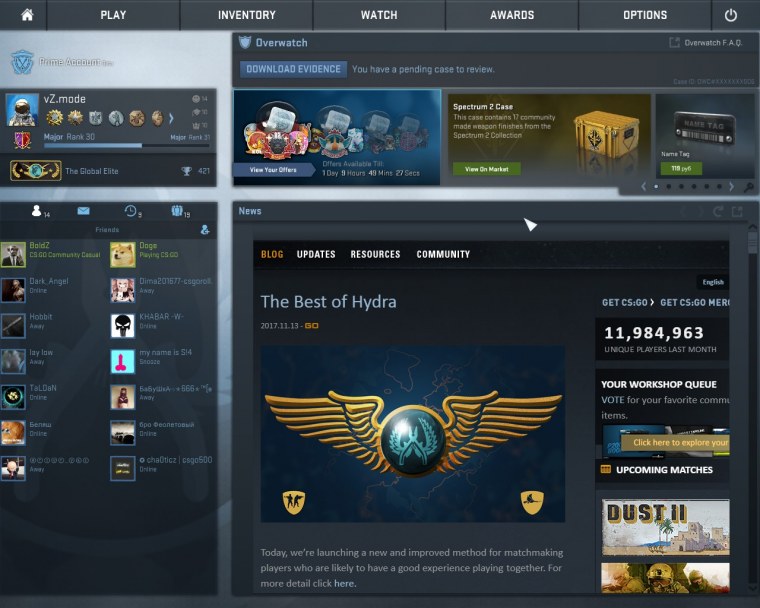The height and width of the screenshot is (608, 760).
Task: Refresh the News panel
Action: coord(717,211)
